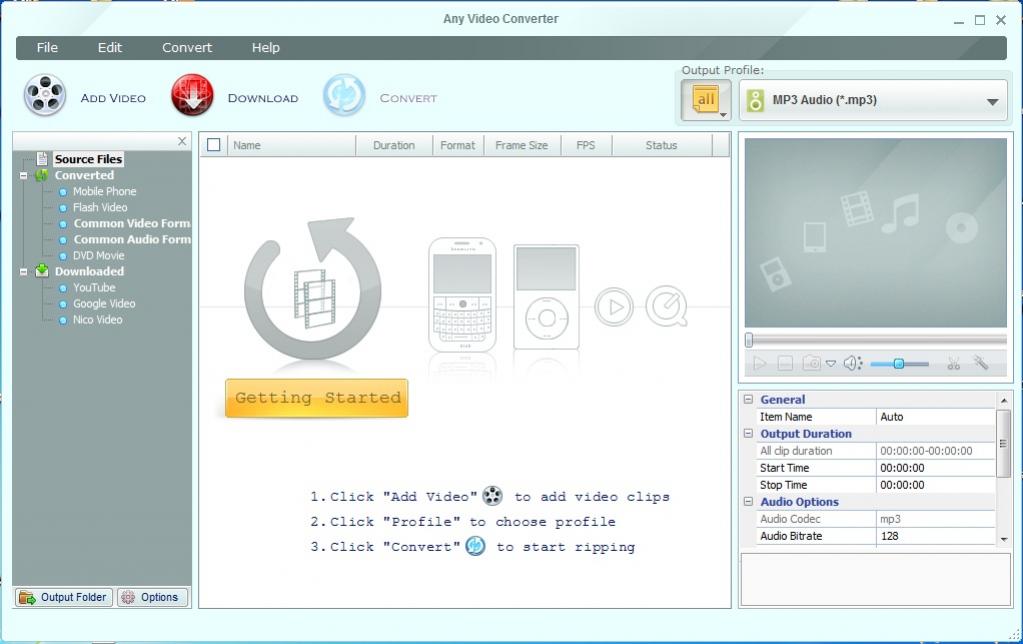Select Common Video Formats tree item
Screen dimensions: 1023x644
pyautogui.click(x=132, y=223)
